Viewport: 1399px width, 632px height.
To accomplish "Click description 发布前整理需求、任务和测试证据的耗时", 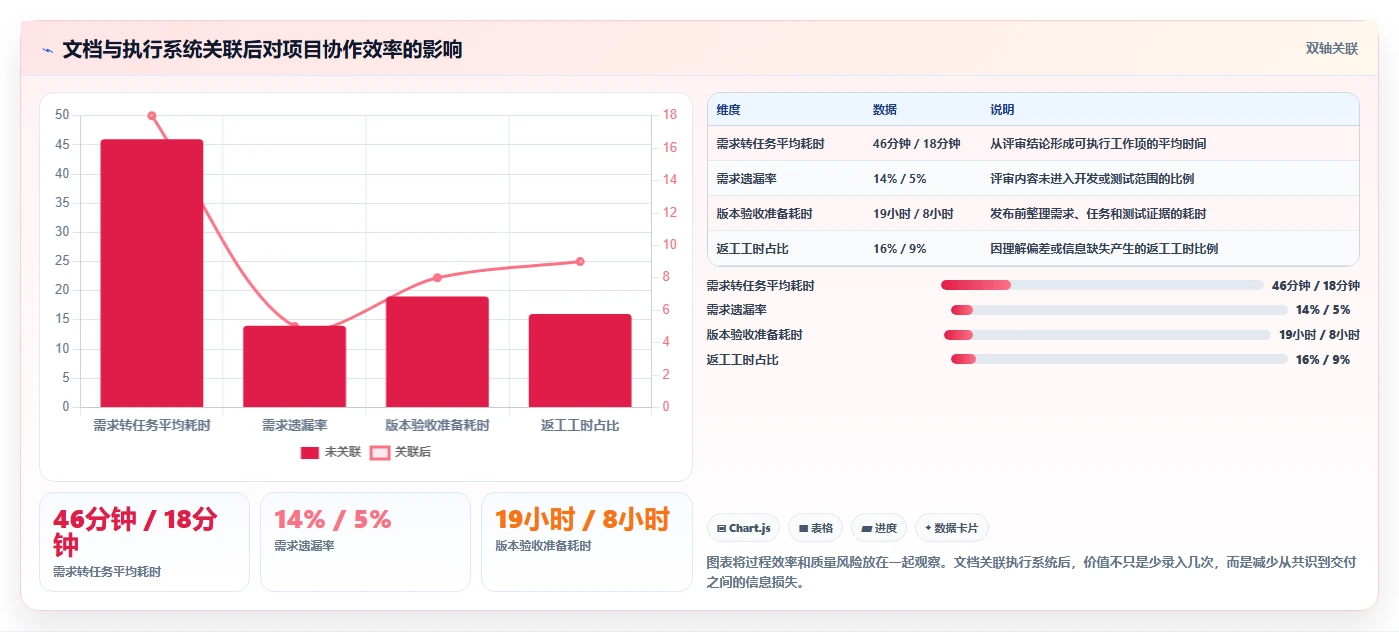I will 1098,214.
